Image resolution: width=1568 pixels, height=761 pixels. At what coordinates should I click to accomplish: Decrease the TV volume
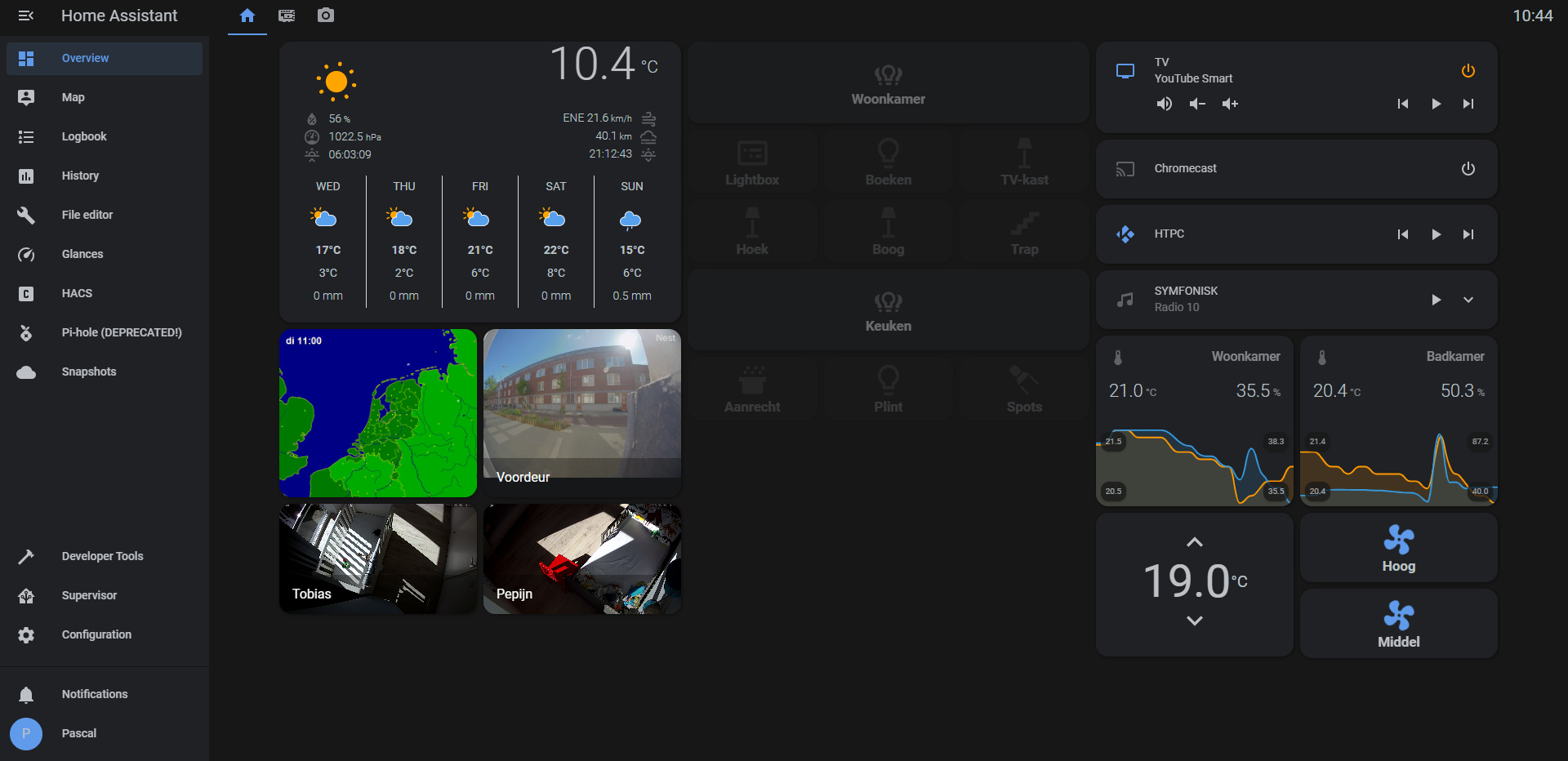1197,104
